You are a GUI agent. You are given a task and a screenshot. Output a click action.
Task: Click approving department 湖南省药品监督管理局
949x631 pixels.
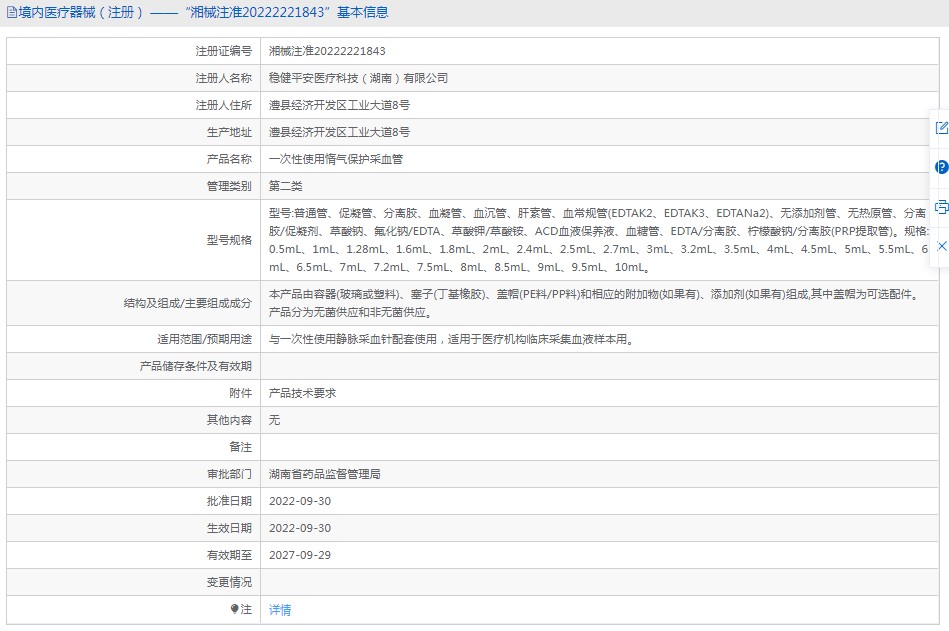pyautogui.click(x=324, y=474)
